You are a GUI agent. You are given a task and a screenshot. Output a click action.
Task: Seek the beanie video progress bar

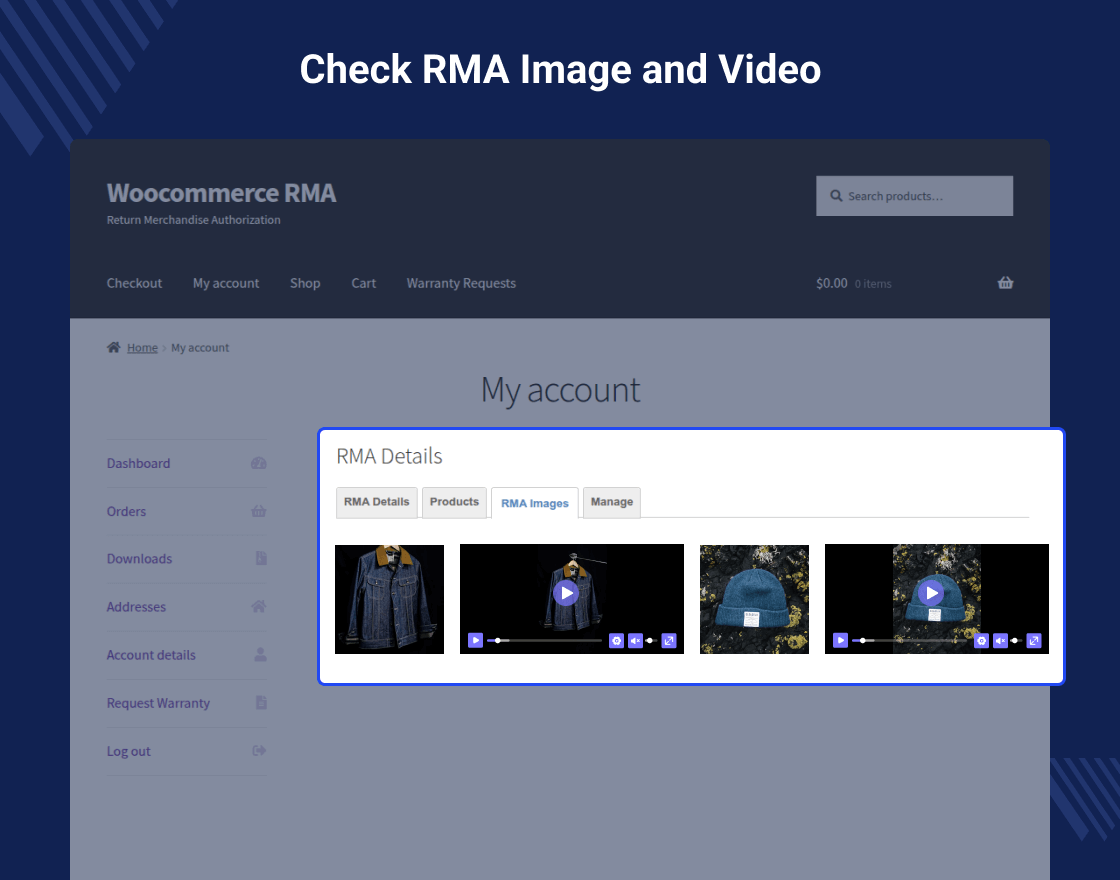[910, 641]
